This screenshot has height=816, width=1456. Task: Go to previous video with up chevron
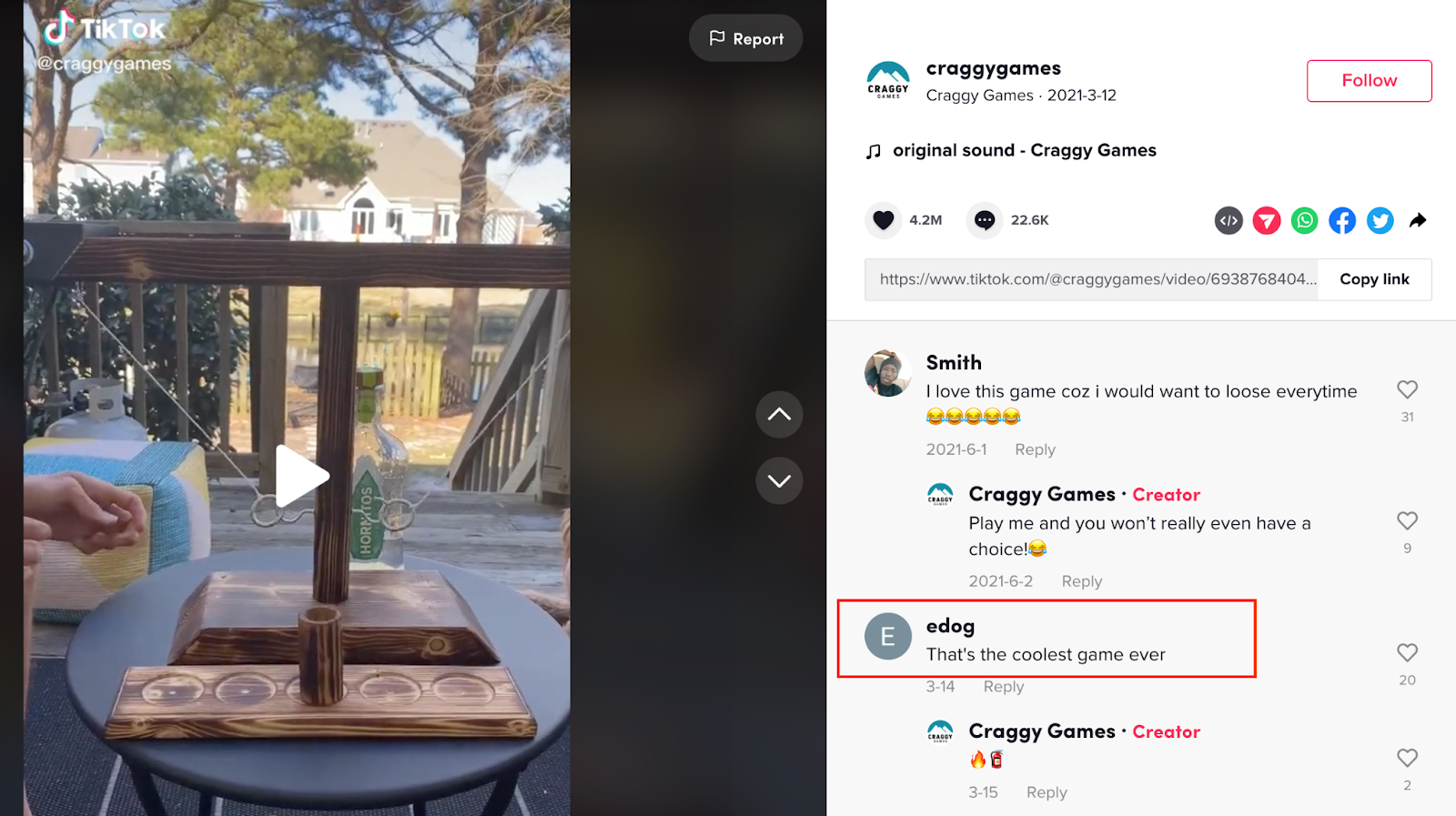coord(779,415)
